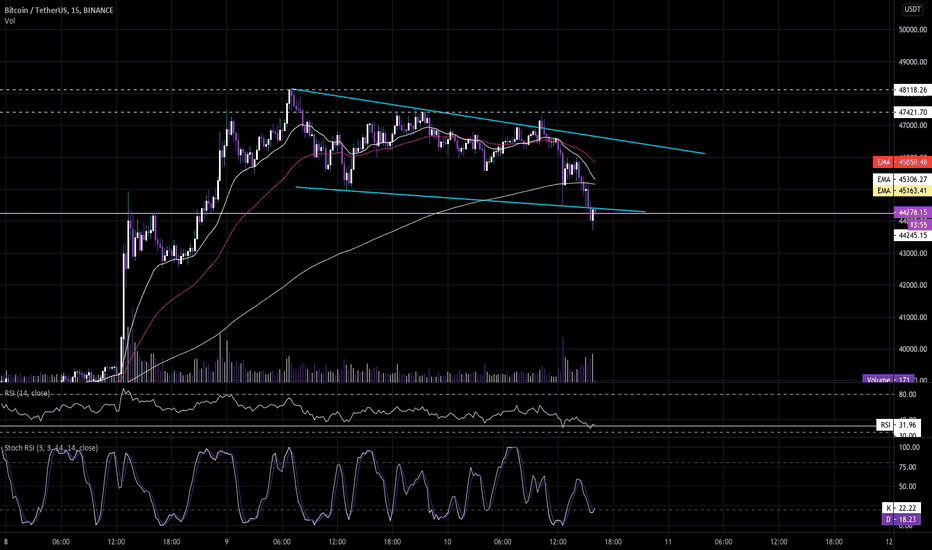The width and height of the screenshot is (932, 550).
Task: Click the Stoch RSI K 22.22 label
Action: [x=901, y=508]
